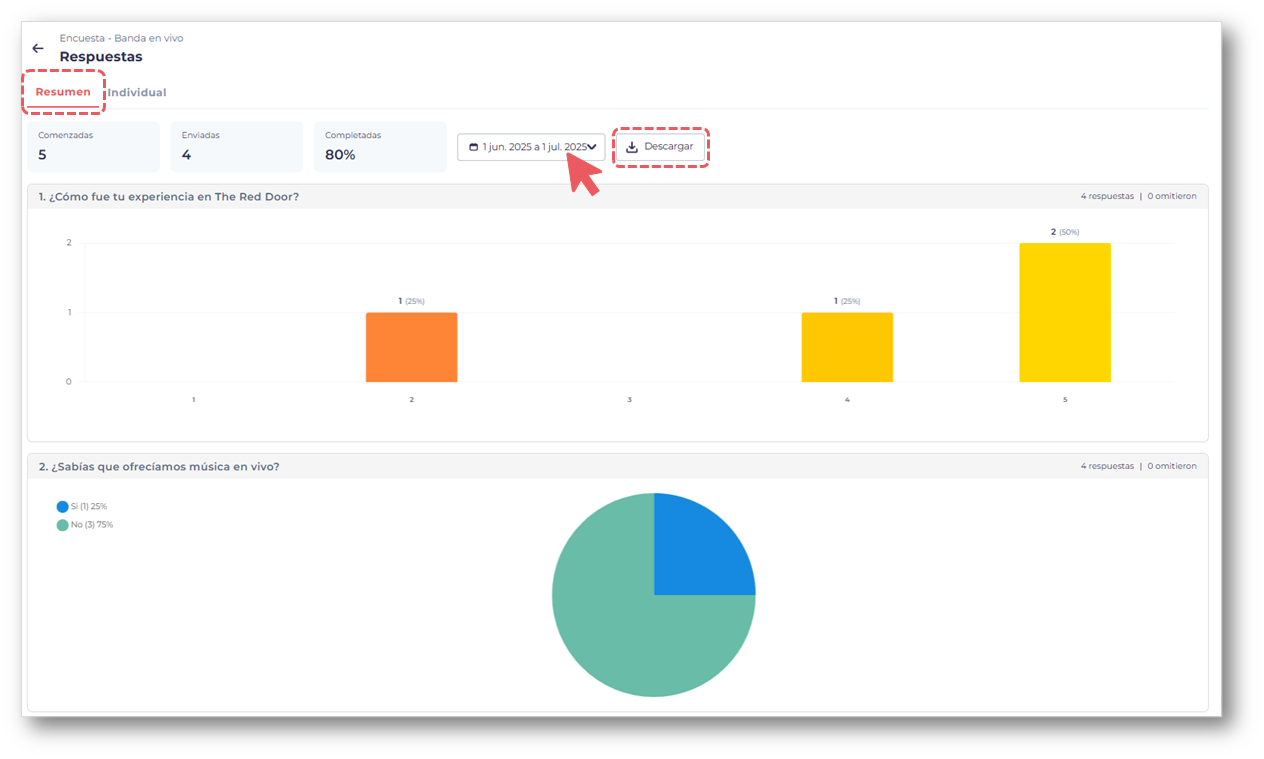Click the orange bar for rating 2
Viewport: 1264px width, 759px height.
click(411, 347)
